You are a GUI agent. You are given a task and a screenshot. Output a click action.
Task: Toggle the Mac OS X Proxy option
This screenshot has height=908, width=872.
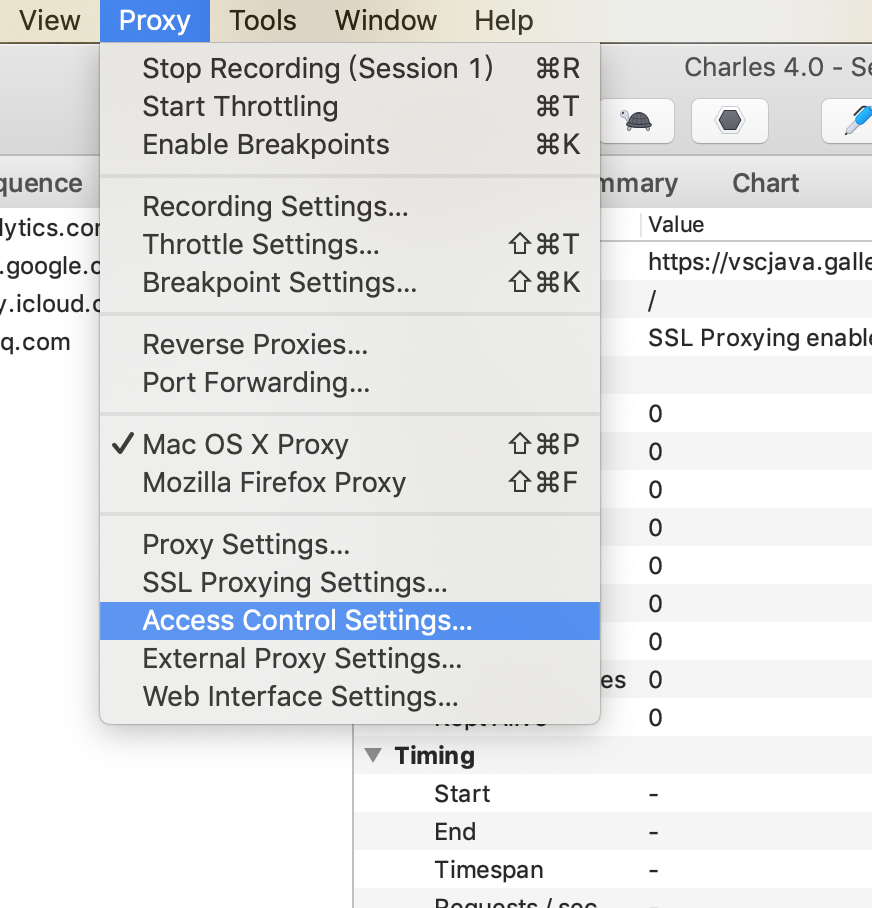[350, 445]
